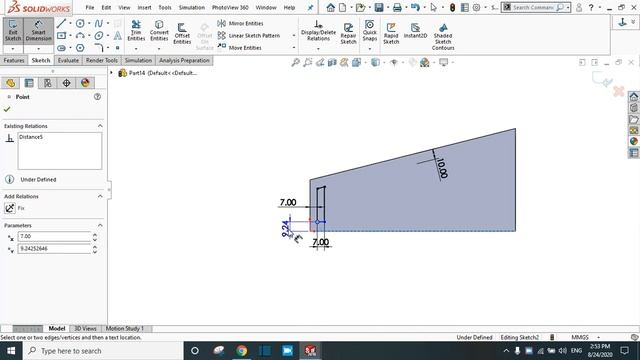Select the sketch Text tool
The image size is (640, 360).
[118, 36]
